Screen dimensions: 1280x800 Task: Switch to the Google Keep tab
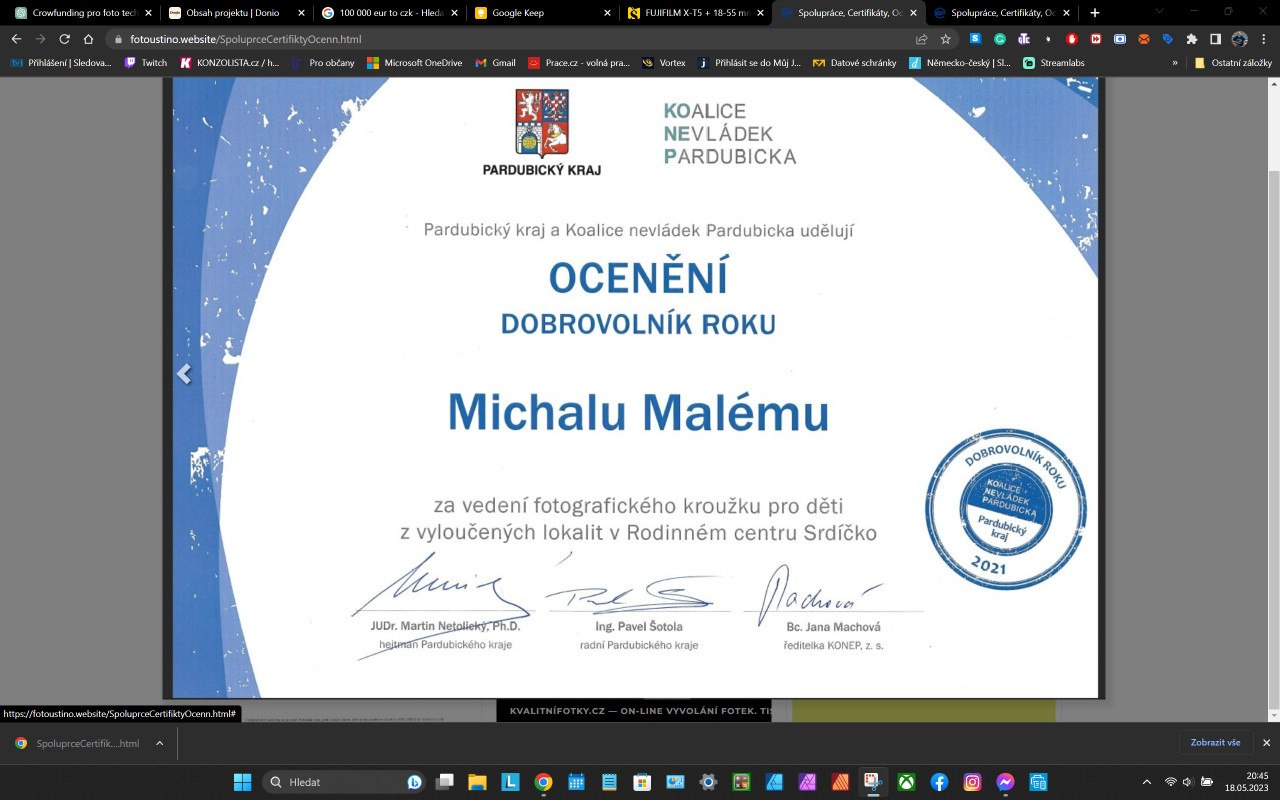pyautogui.click(x=544, y=13)
